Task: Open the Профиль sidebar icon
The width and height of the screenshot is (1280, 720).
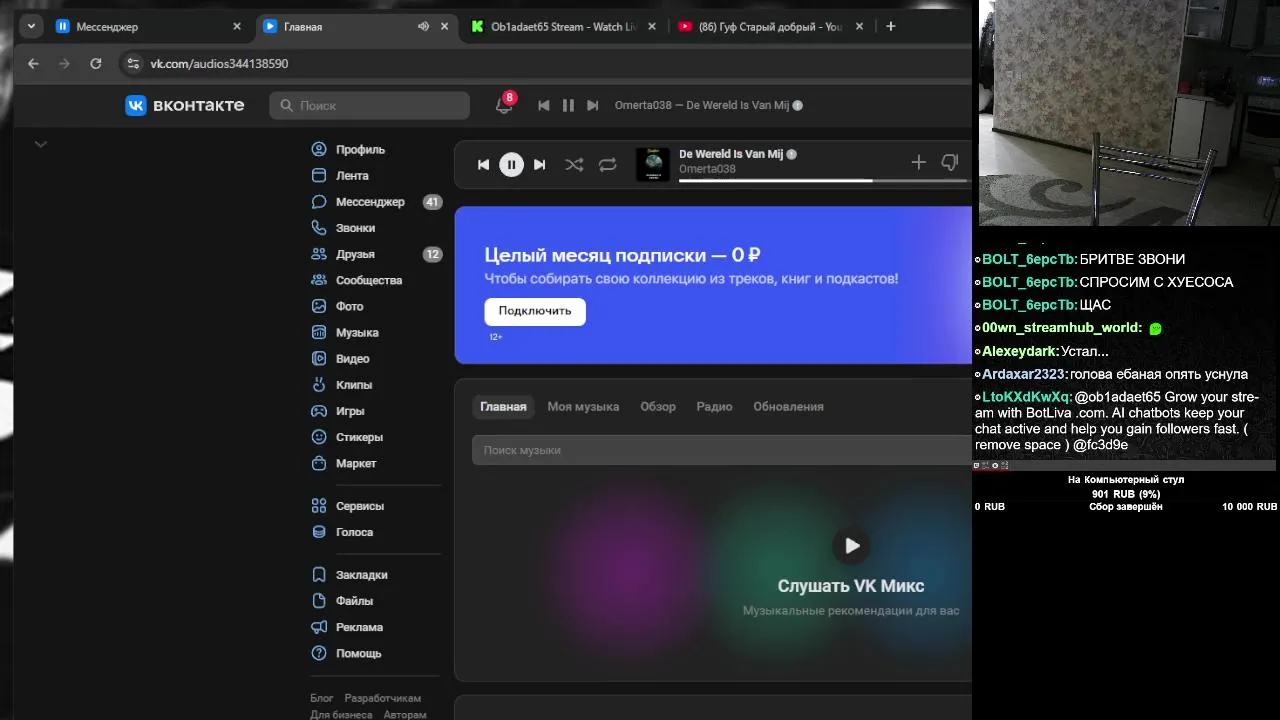Action: point(319,150)
